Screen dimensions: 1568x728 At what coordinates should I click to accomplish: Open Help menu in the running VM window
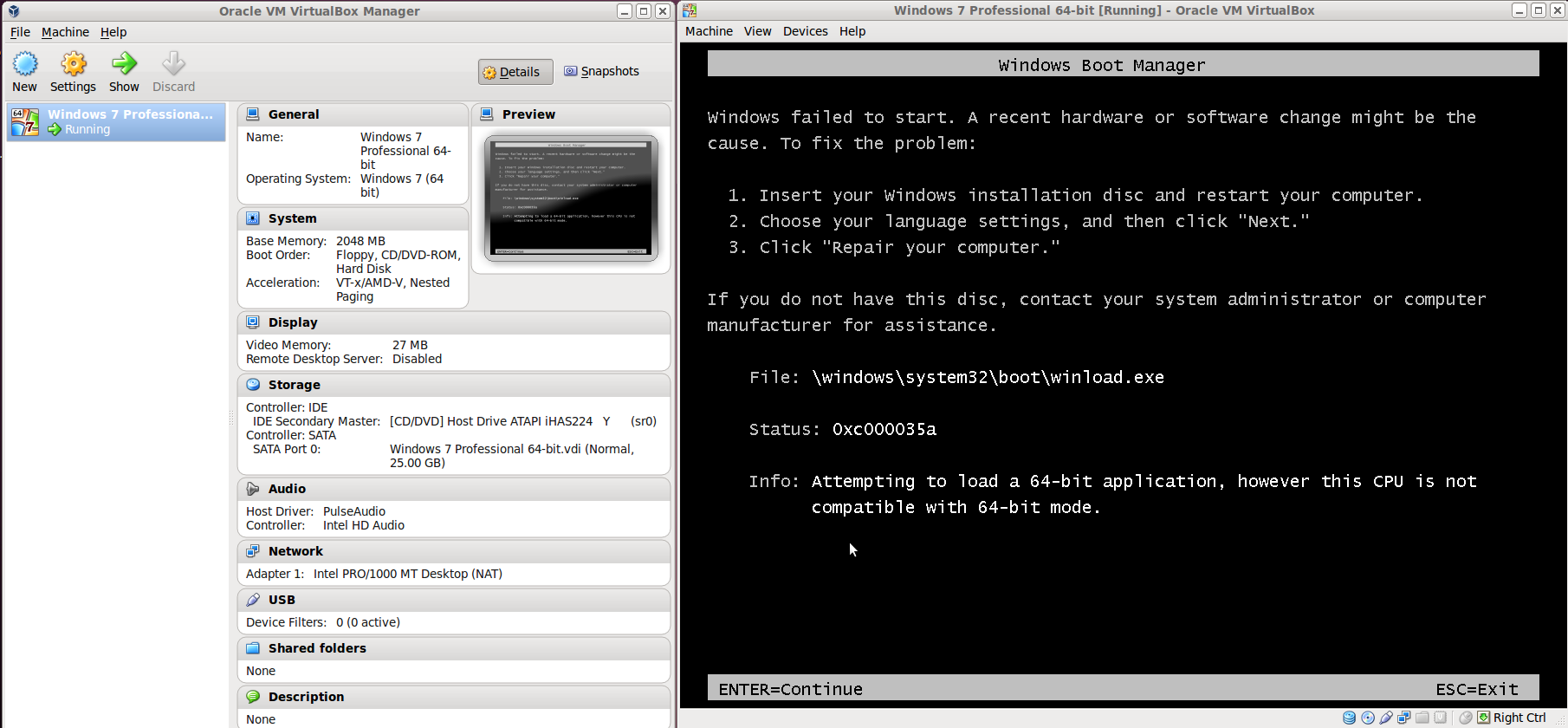pyautogui.click(x=852, y=31)
